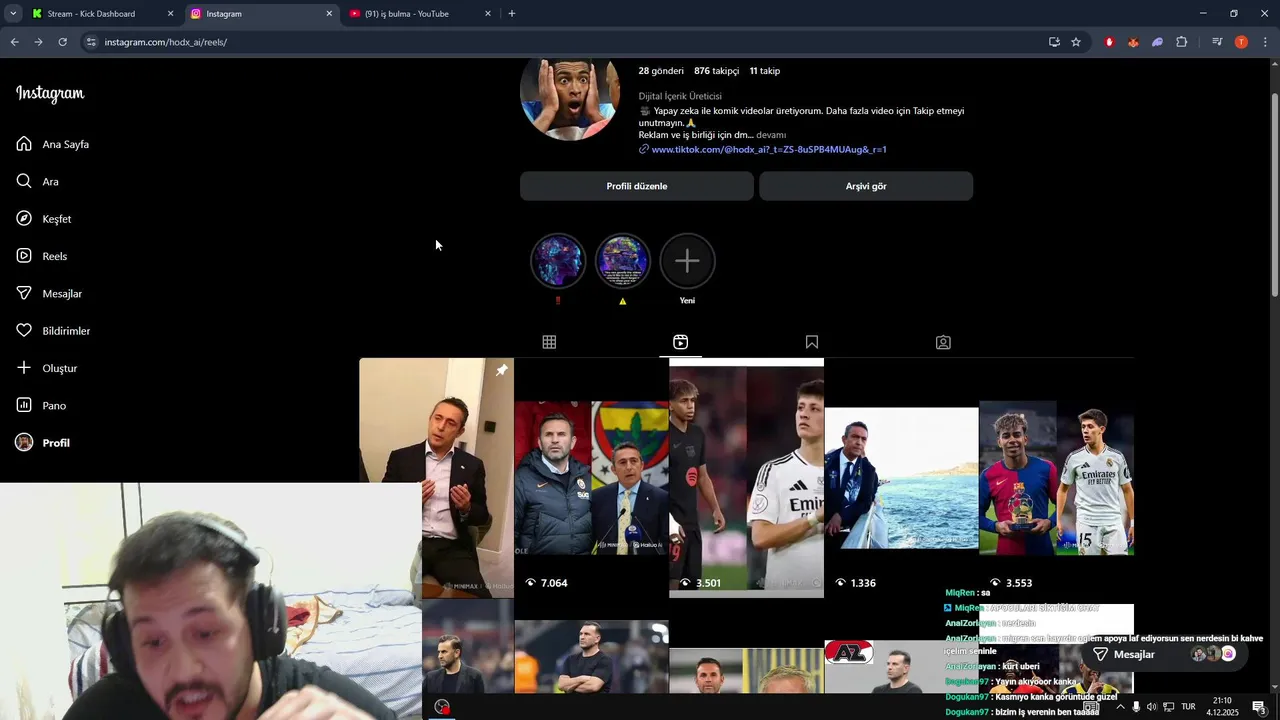This screenshot has height=720, width=1280.
Task: Switch to the Reels profile tab
Action: tap(680, 342)
